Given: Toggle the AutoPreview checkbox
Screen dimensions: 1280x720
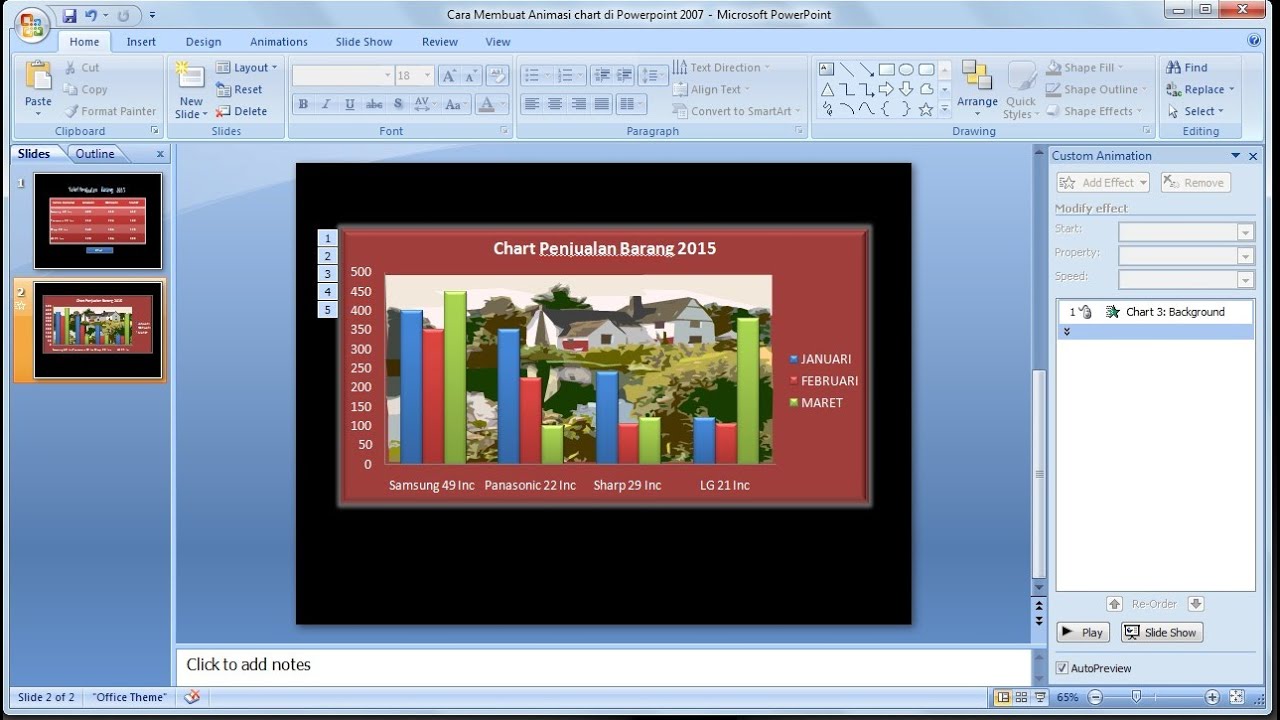Looking at the screenshot, I should (1062, 668).
